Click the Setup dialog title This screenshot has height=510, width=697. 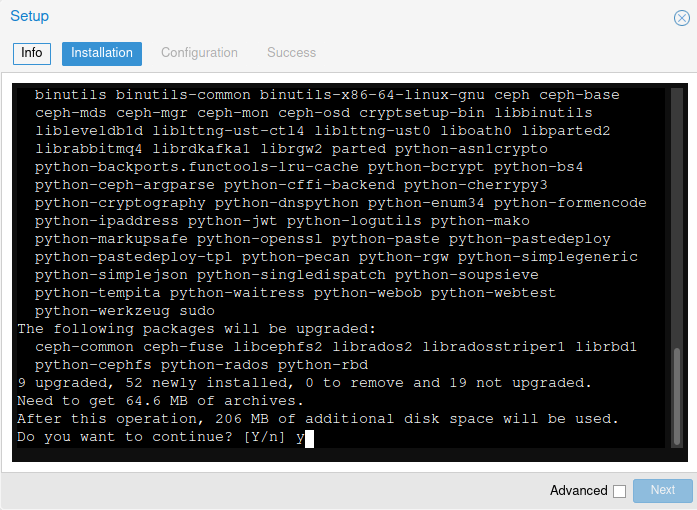point(29,16)
